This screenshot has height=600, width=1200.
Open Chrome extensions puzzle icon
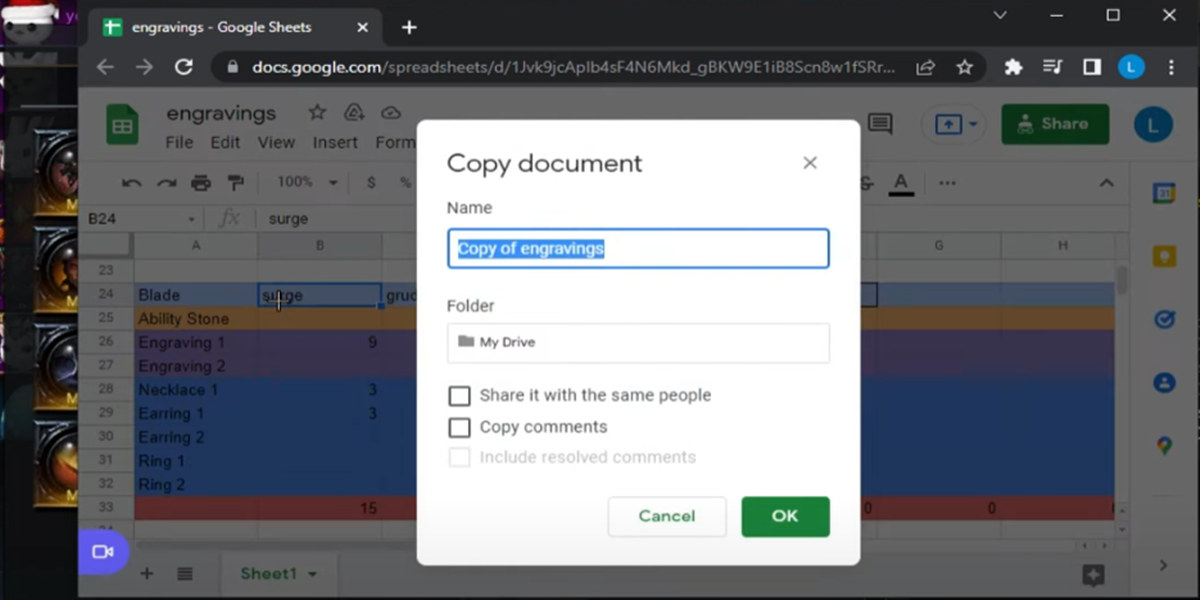(1013, 67)
